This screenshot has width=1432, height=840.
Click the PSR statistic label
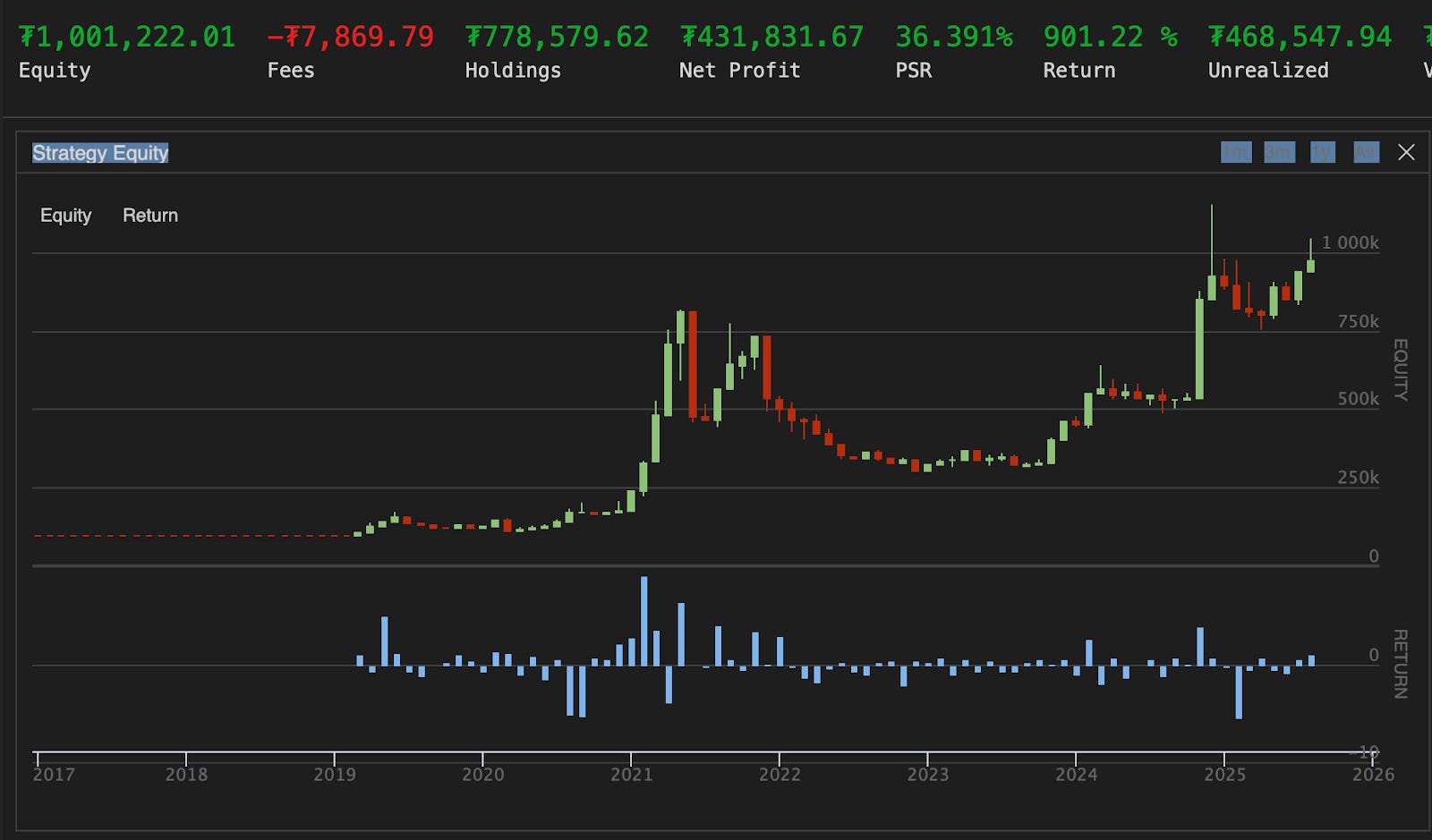[914, 71]
